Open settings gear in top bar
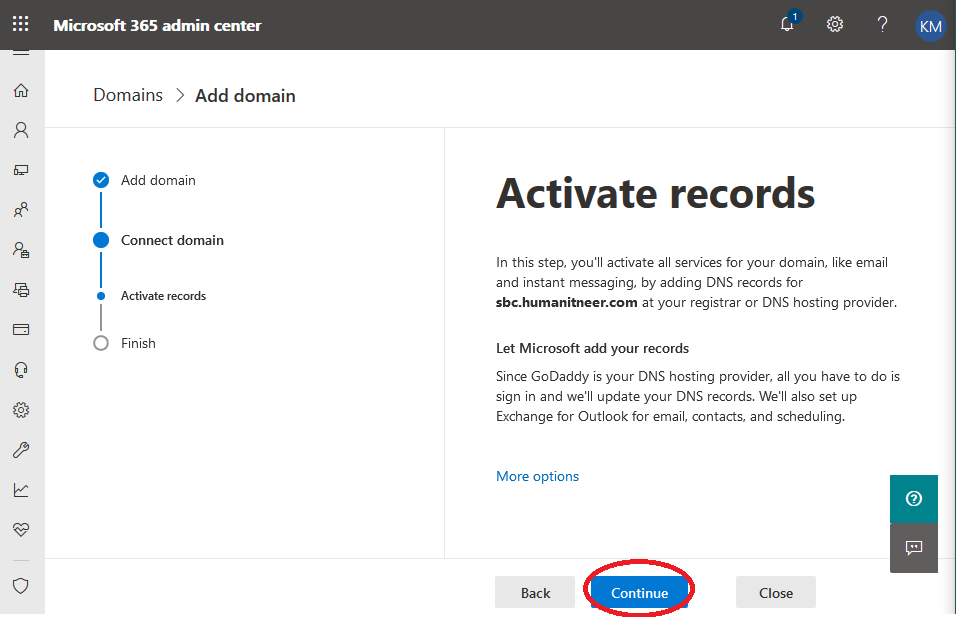 pos(835,24)
